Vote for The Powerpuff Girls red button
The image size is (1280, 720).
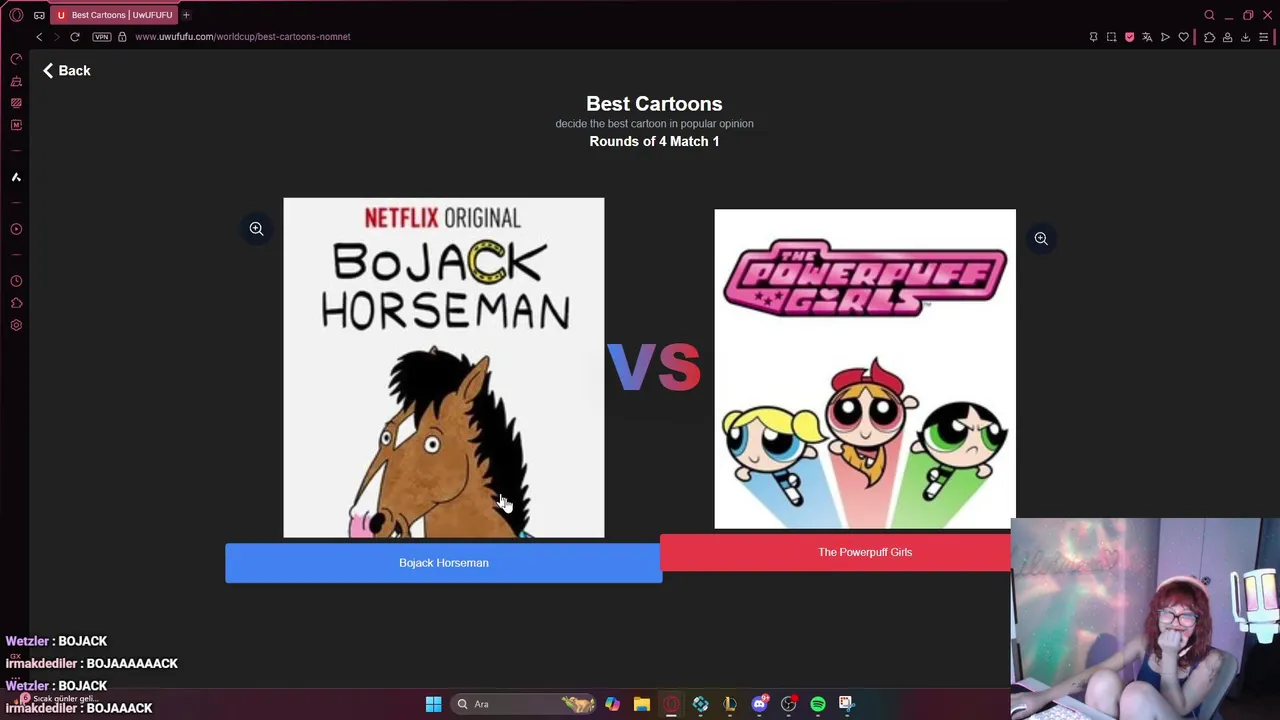point(835,552)
